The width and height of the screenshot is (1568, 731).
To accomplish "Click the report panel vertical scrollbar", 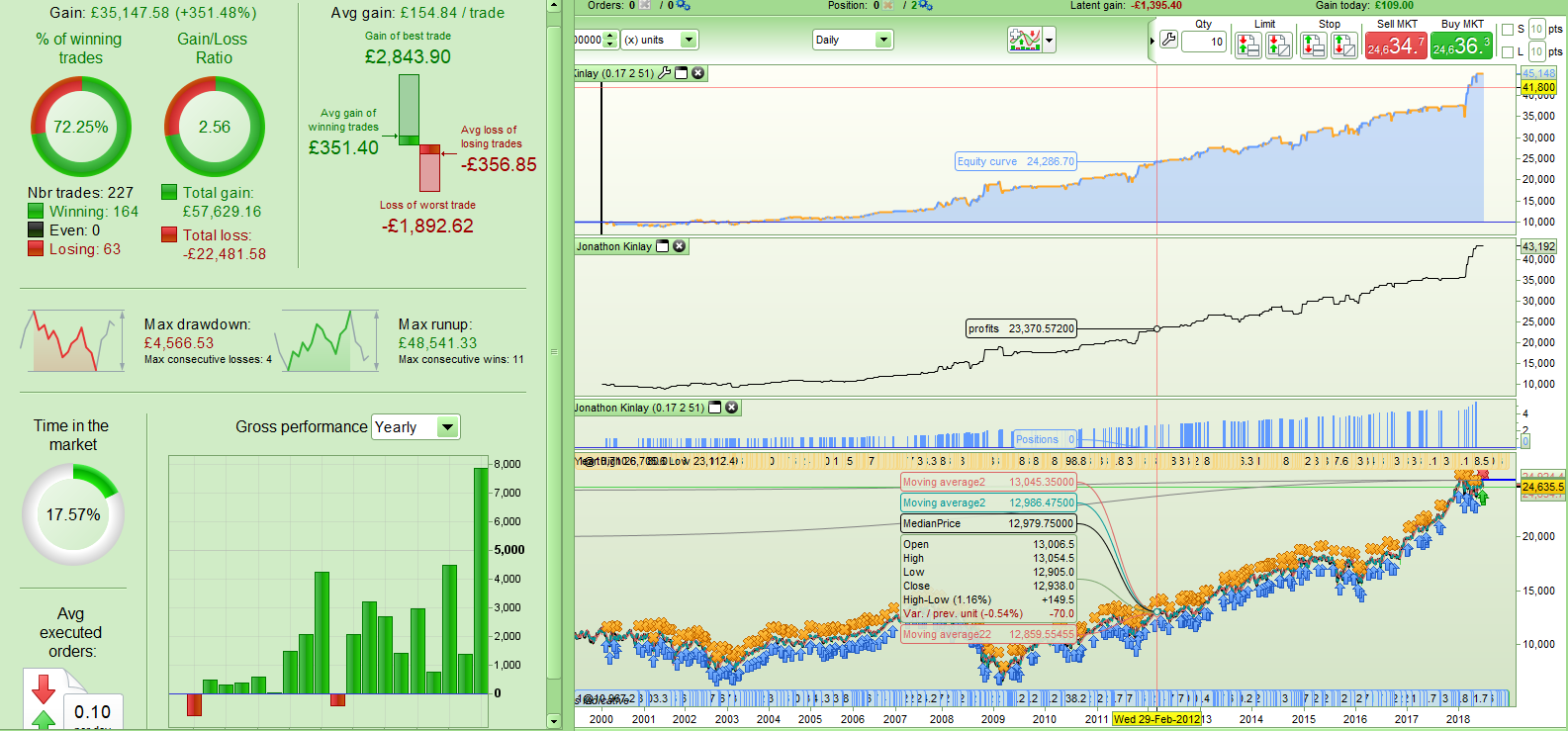I will click(554, 351).
